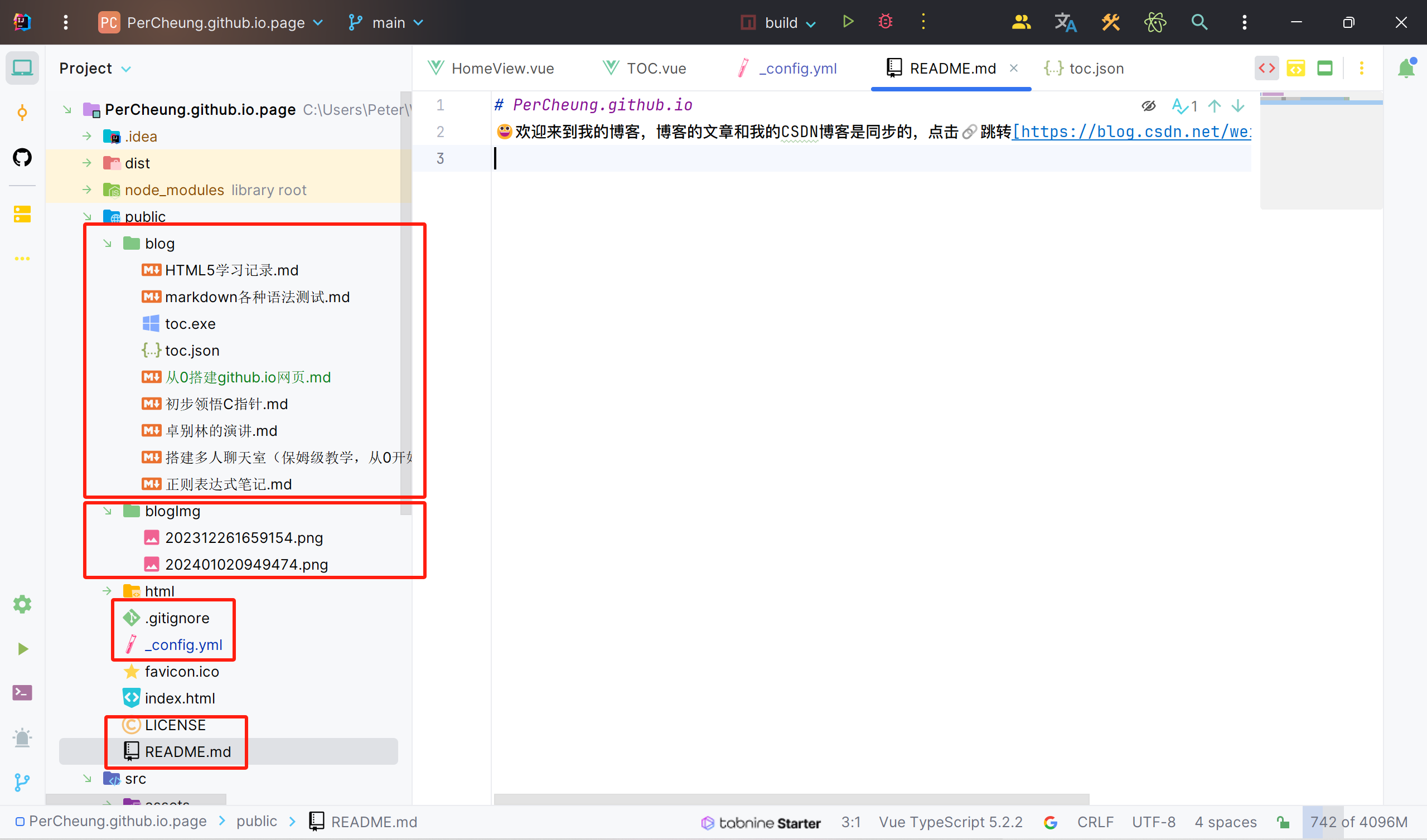Image resolution: width=1427 pixels, height=840 pixels.
Task: Open the blog.csdn.net link in editor
Action: [x=1131, y=132]
